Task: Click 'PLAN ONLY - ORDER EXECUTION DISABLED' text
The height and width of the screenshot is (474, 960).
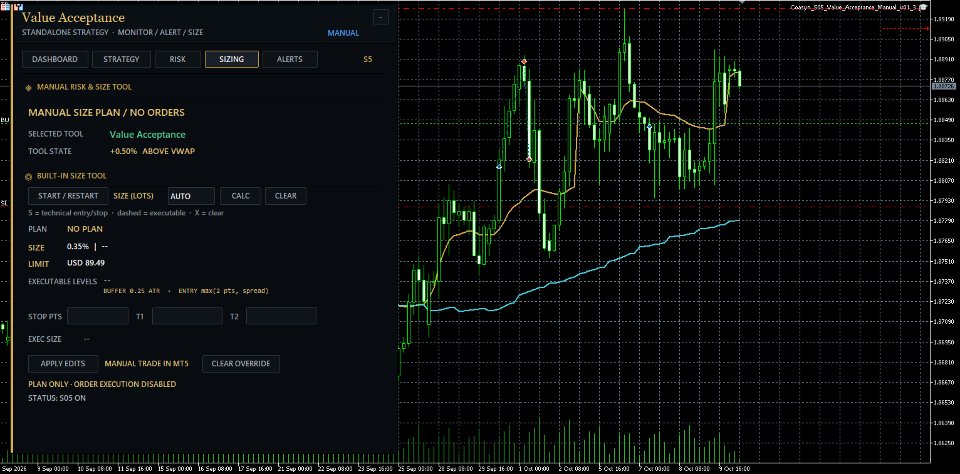Action: click(102, 384)
